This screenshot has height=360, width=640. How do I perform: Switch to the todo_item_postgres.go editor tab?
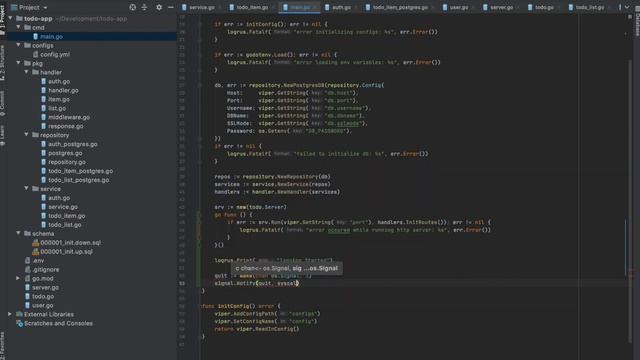400,7
